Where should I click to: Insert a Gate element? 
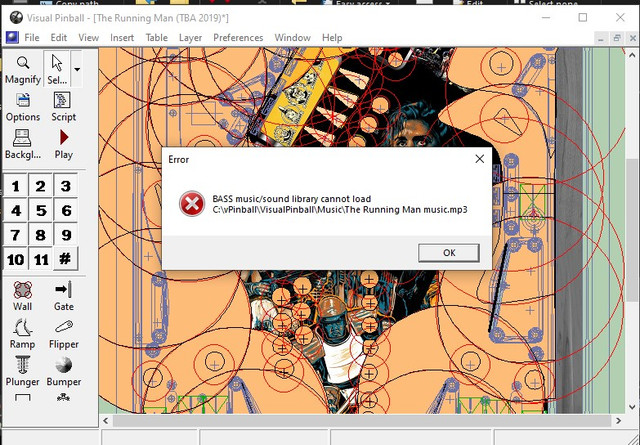click(63, 296)
